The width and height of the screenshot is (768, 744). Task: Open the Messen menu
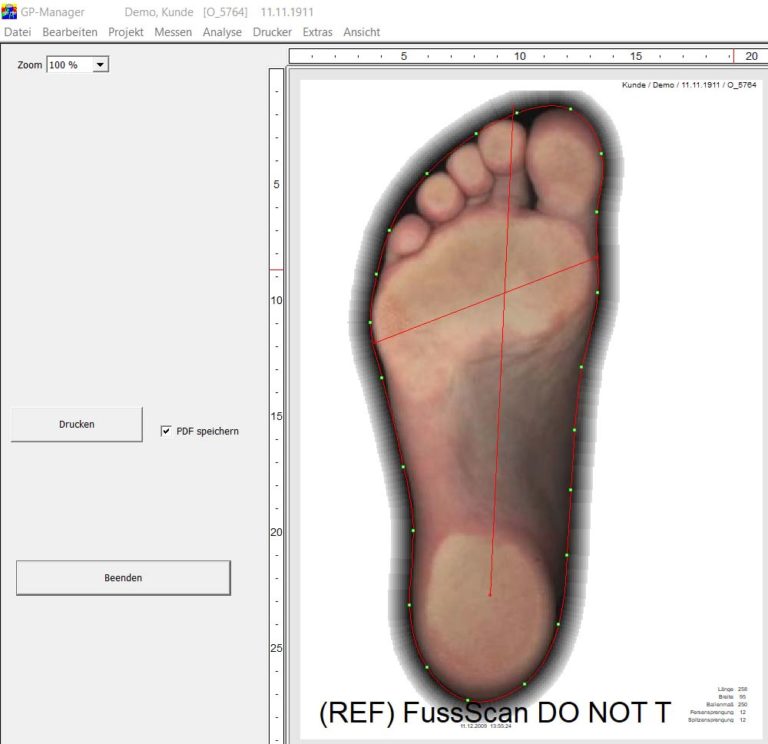pos(173,32)
